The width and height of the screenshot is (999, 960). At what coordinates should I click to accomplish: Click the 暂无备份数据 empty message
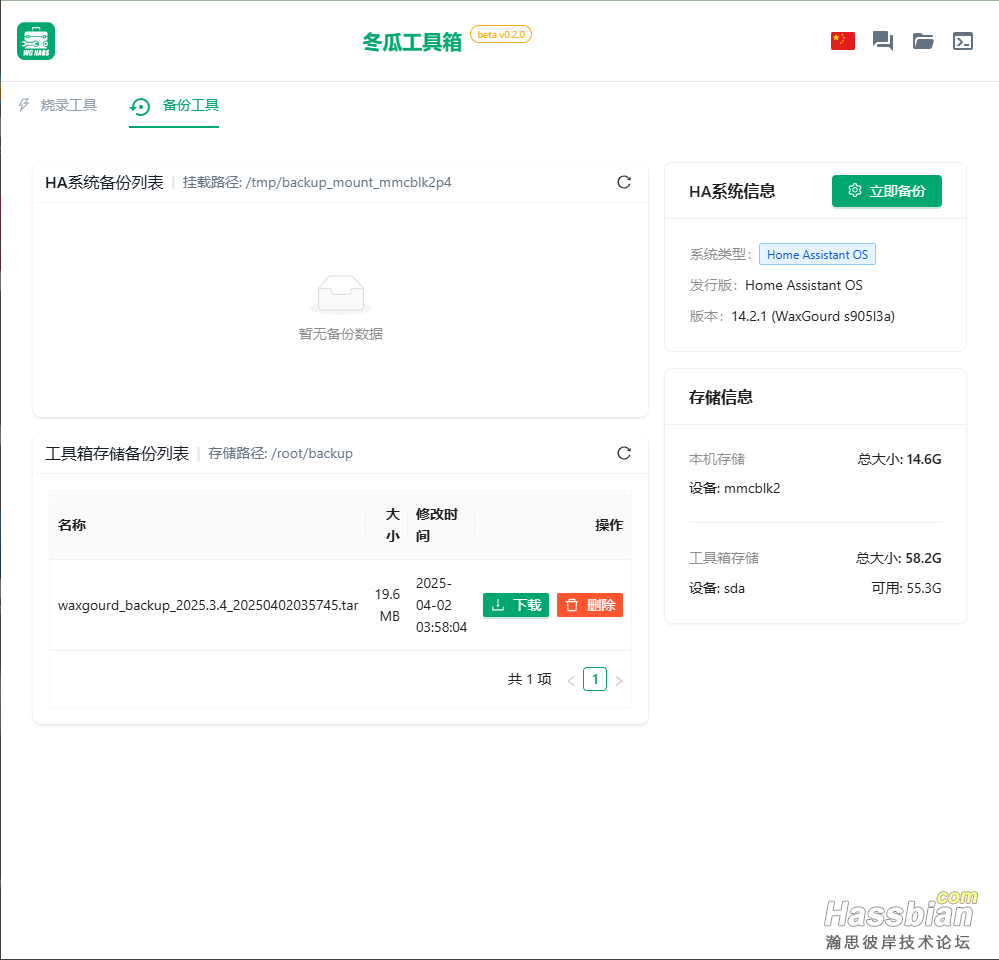tap(341, 334)
